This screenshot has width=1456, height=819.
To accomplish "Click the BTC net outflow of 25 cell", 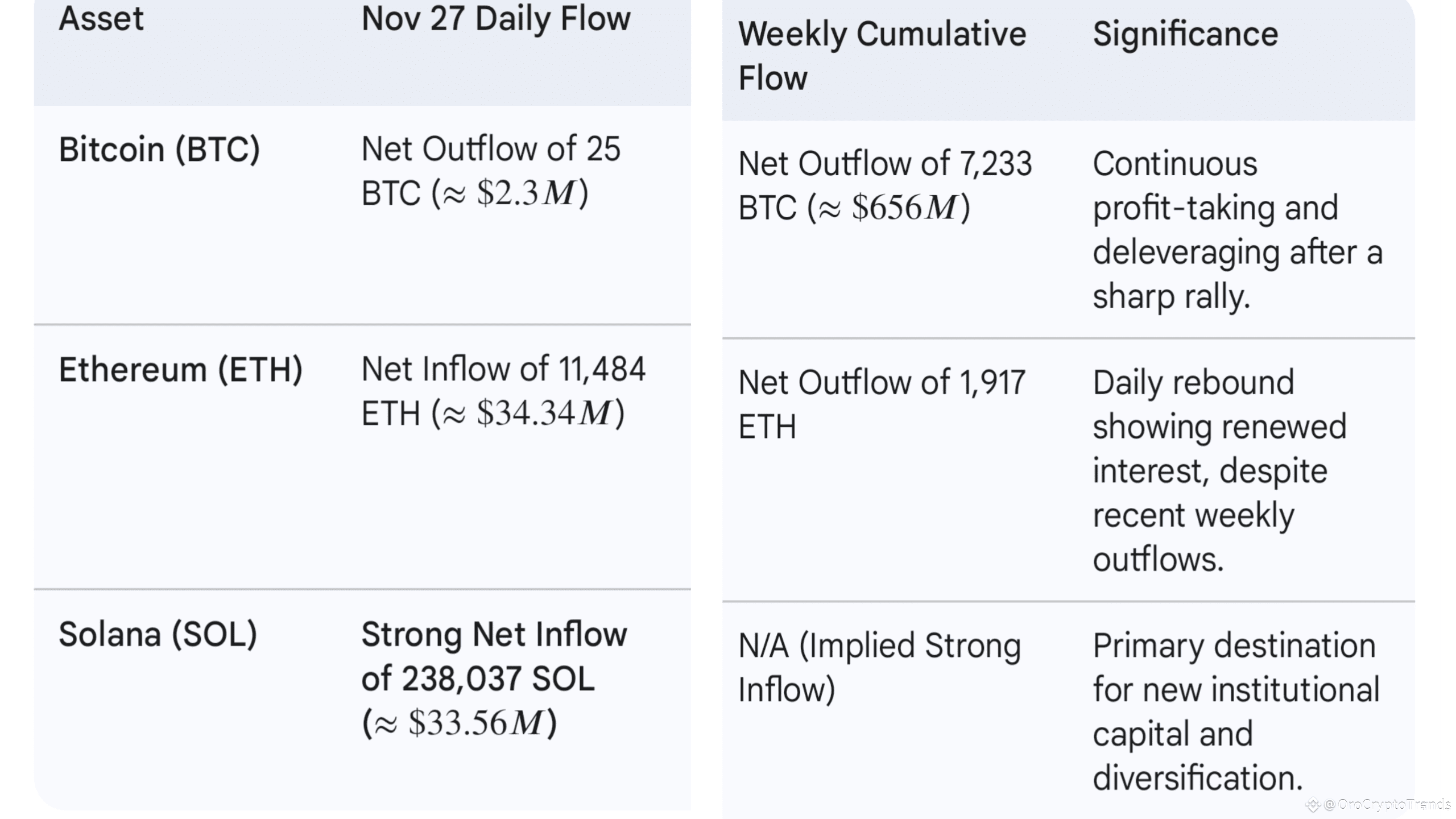I will click(x=490, y=171).
